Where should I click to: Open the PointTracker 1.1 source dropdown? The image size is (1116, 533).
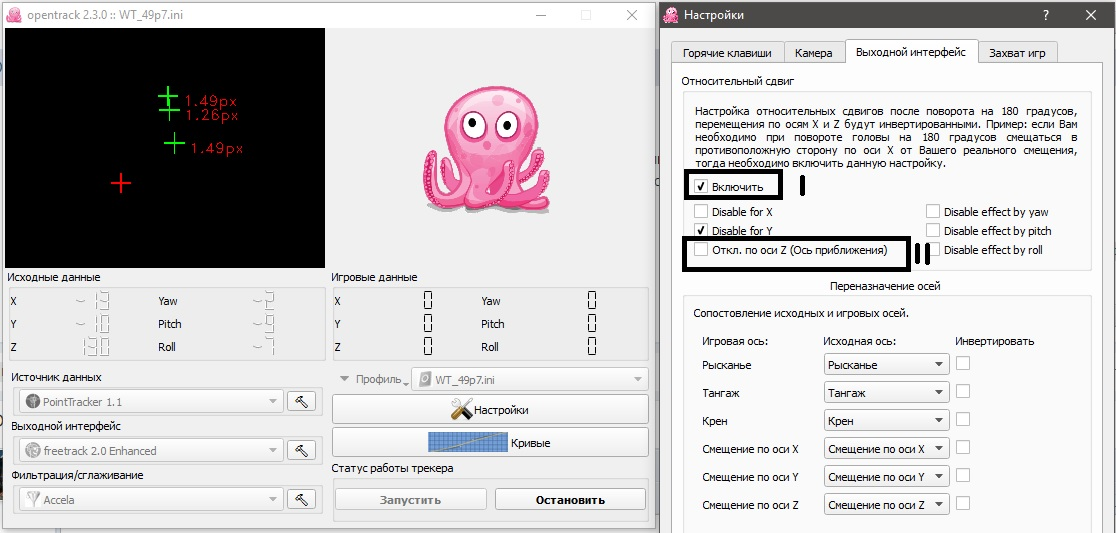point(151,401)
